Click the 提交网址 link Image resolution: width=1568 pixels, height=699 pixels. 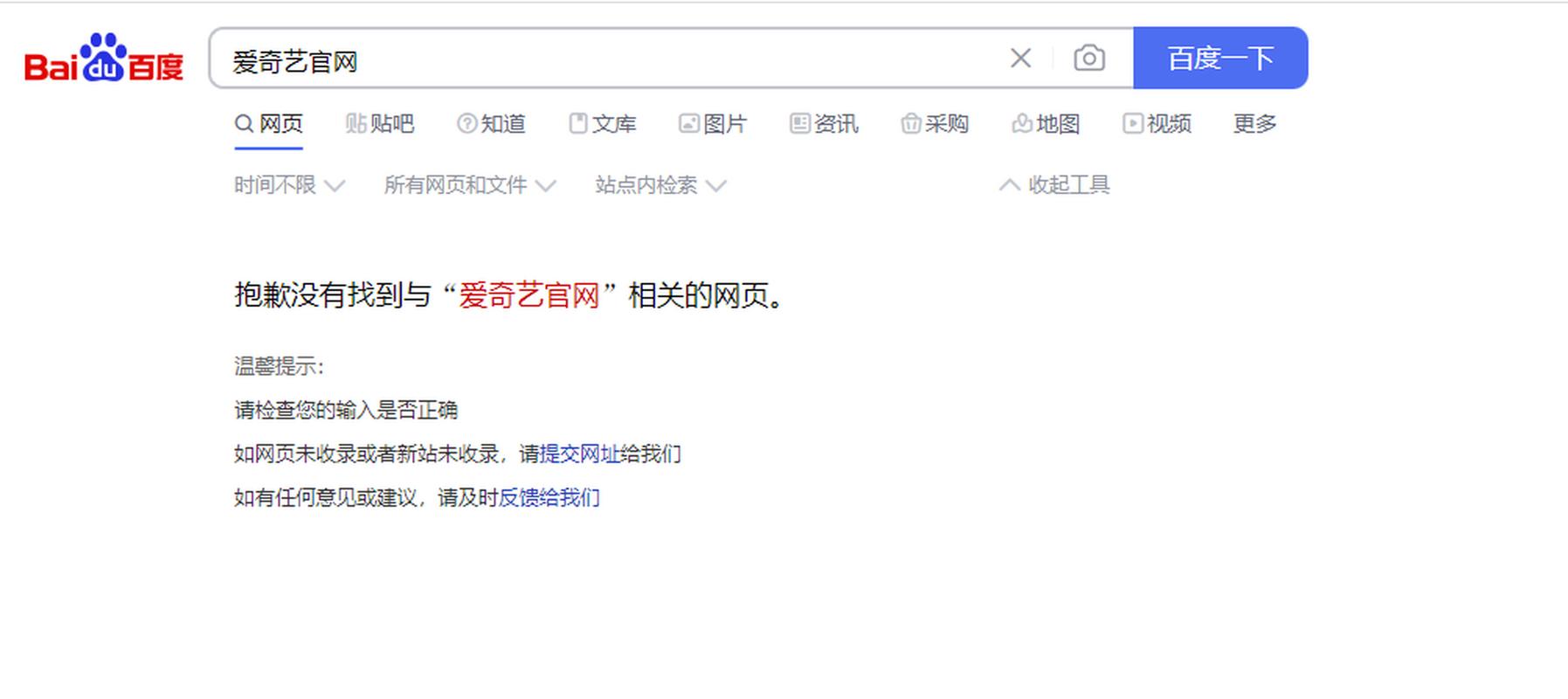click(579, 454)
